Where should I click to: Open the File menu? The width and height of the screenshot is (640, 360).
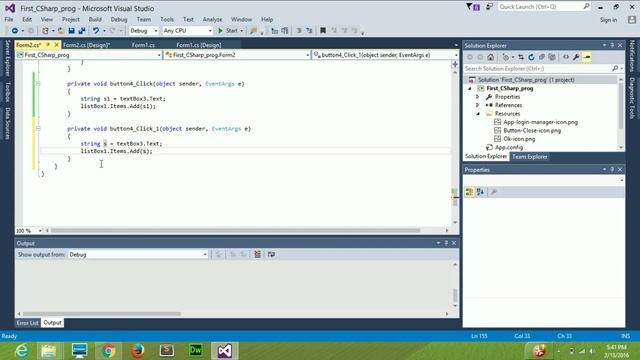tap(9, 19)
